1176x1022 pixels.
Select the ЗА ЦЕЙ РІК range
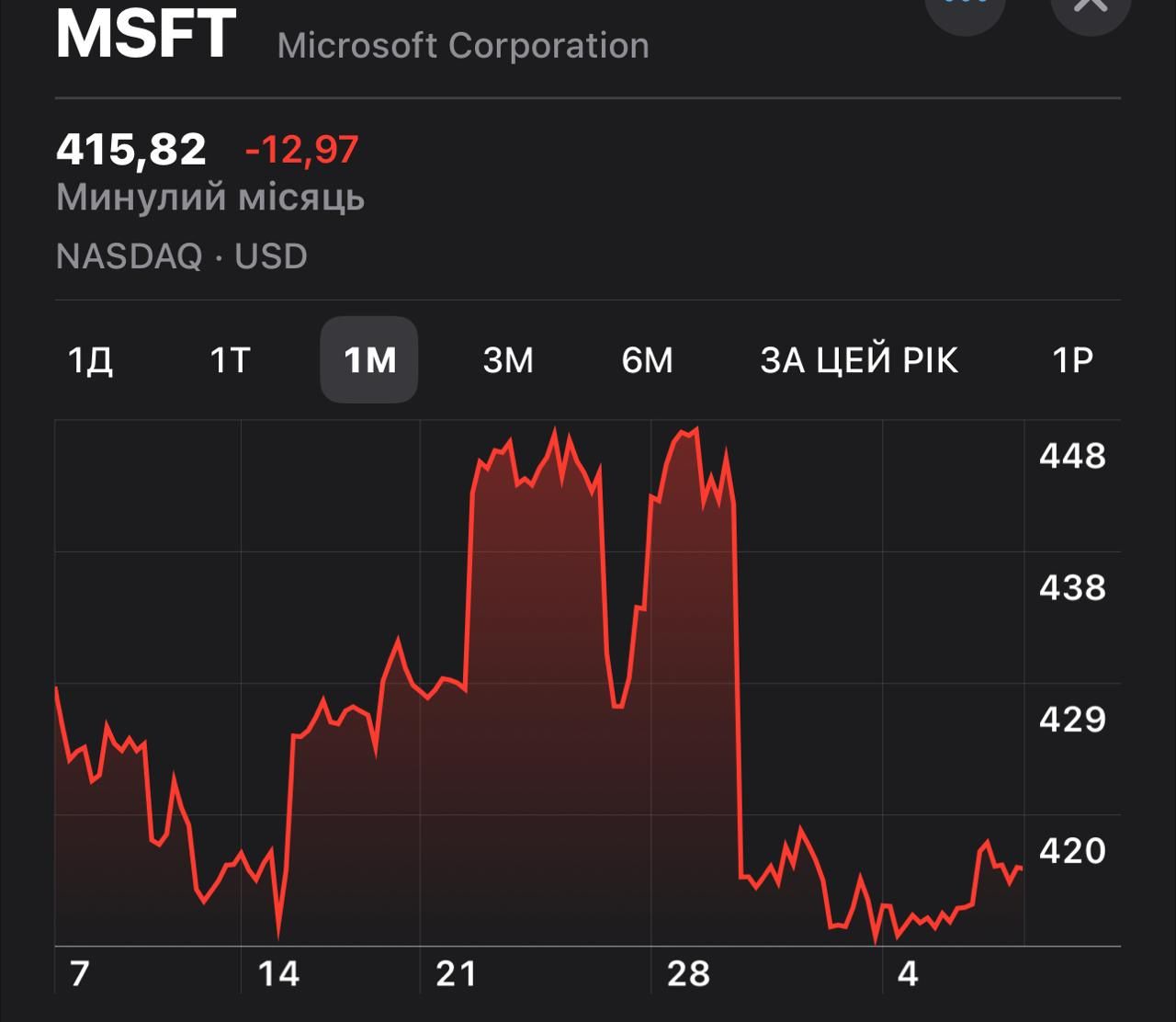click(859, 360)
